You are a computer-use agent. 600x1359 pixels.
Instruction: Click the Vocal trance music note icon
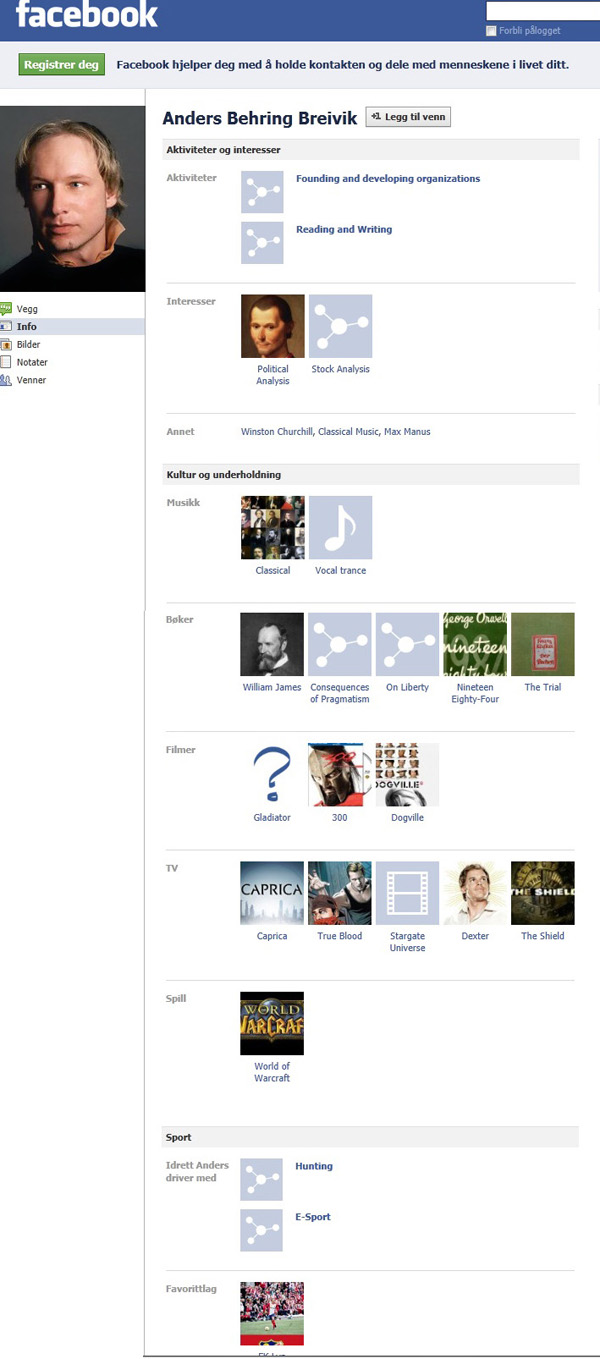coord(340,527)
